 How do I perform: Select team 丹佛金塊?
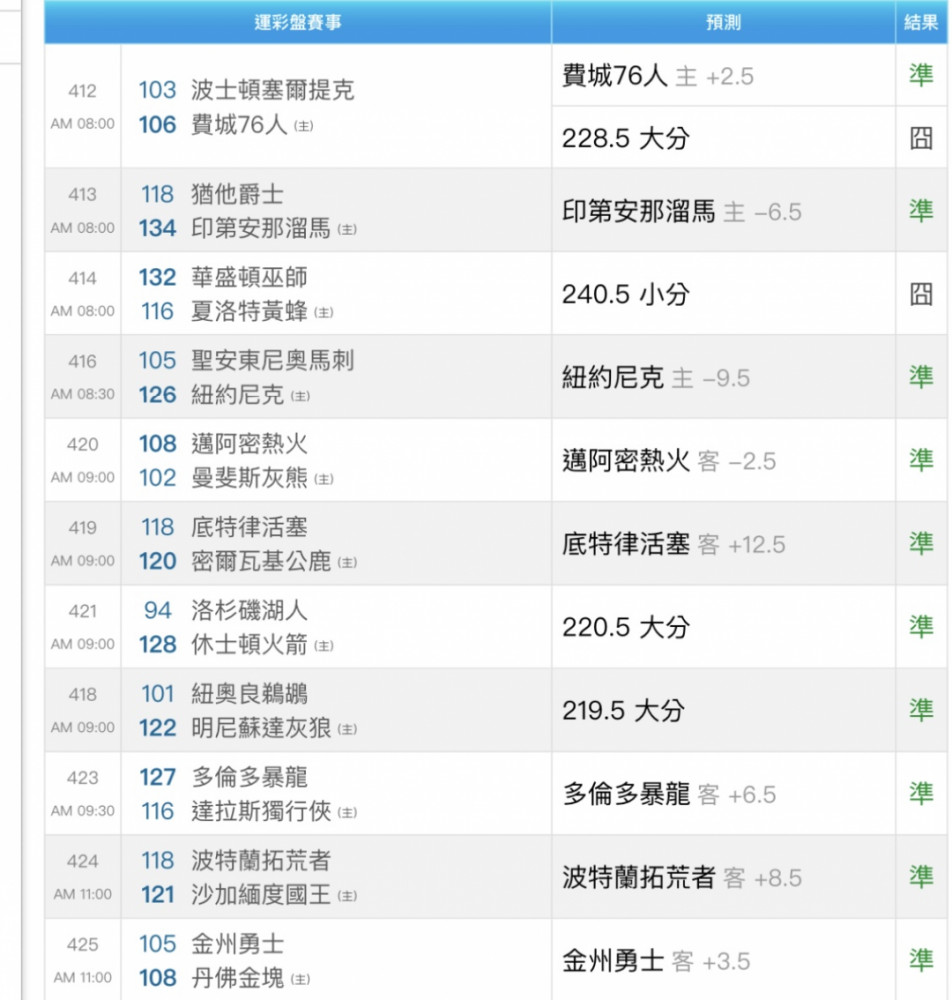237,978
